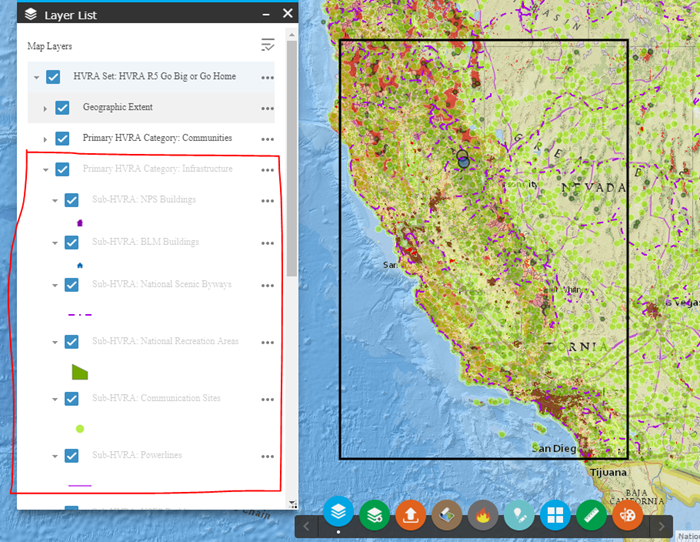
Task: Expand the Geographic Extent layer
Action: click(x=45, y=108)
